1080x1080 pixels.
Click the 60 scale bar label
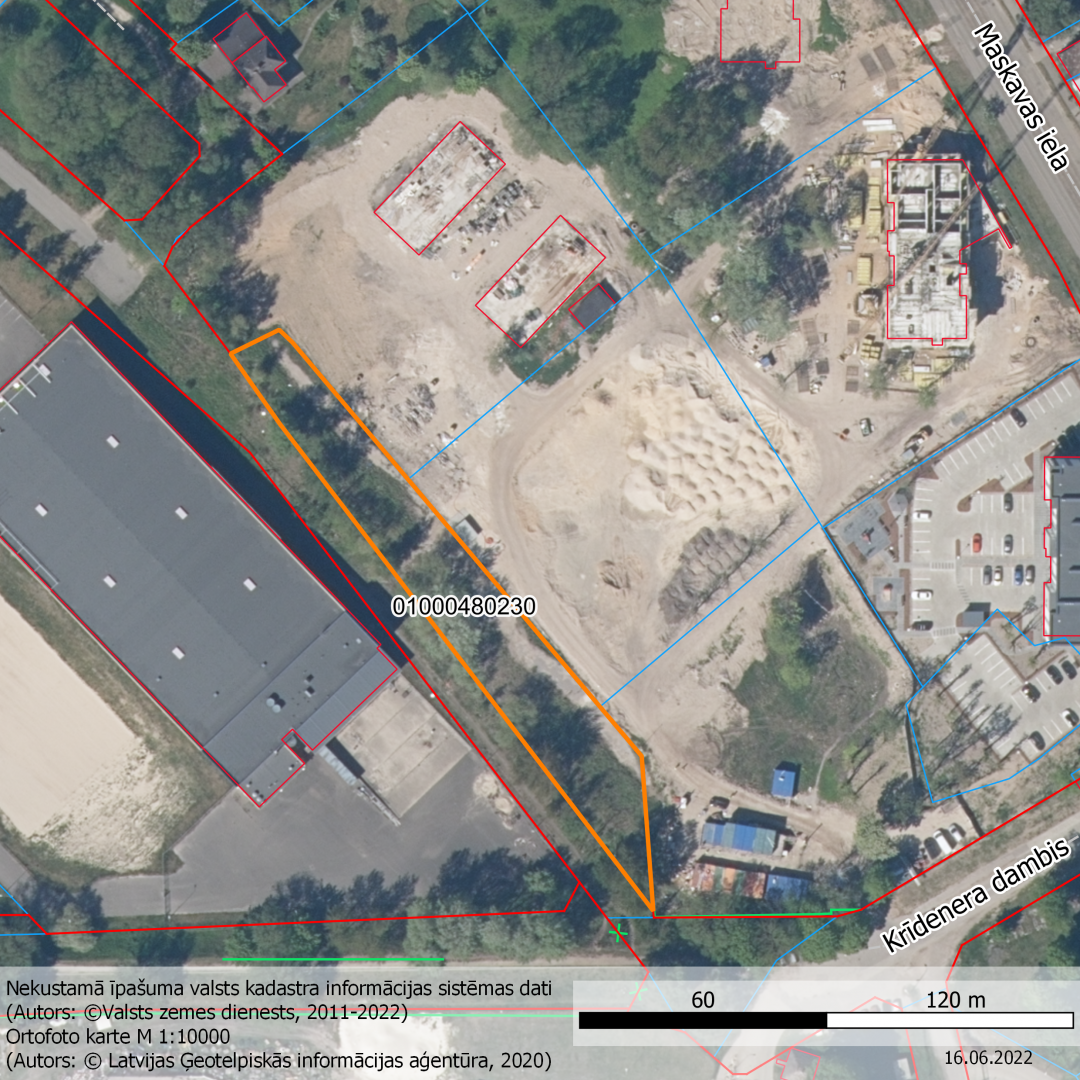click(x=703, y=999)
